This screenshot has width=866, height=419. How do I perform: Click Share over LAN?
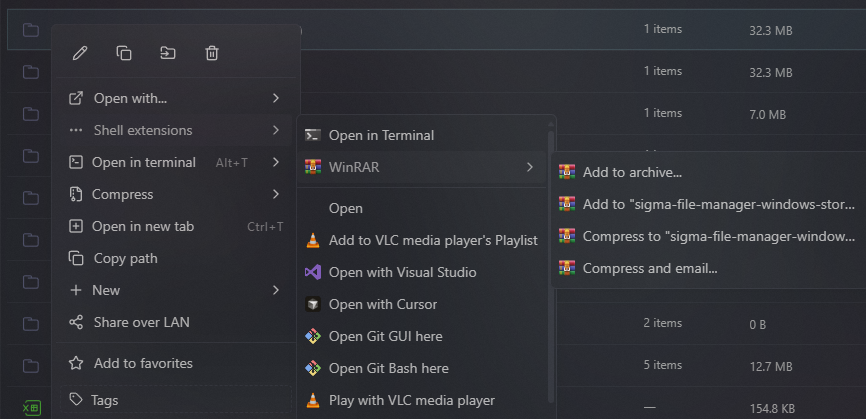(x=176, y=322)
